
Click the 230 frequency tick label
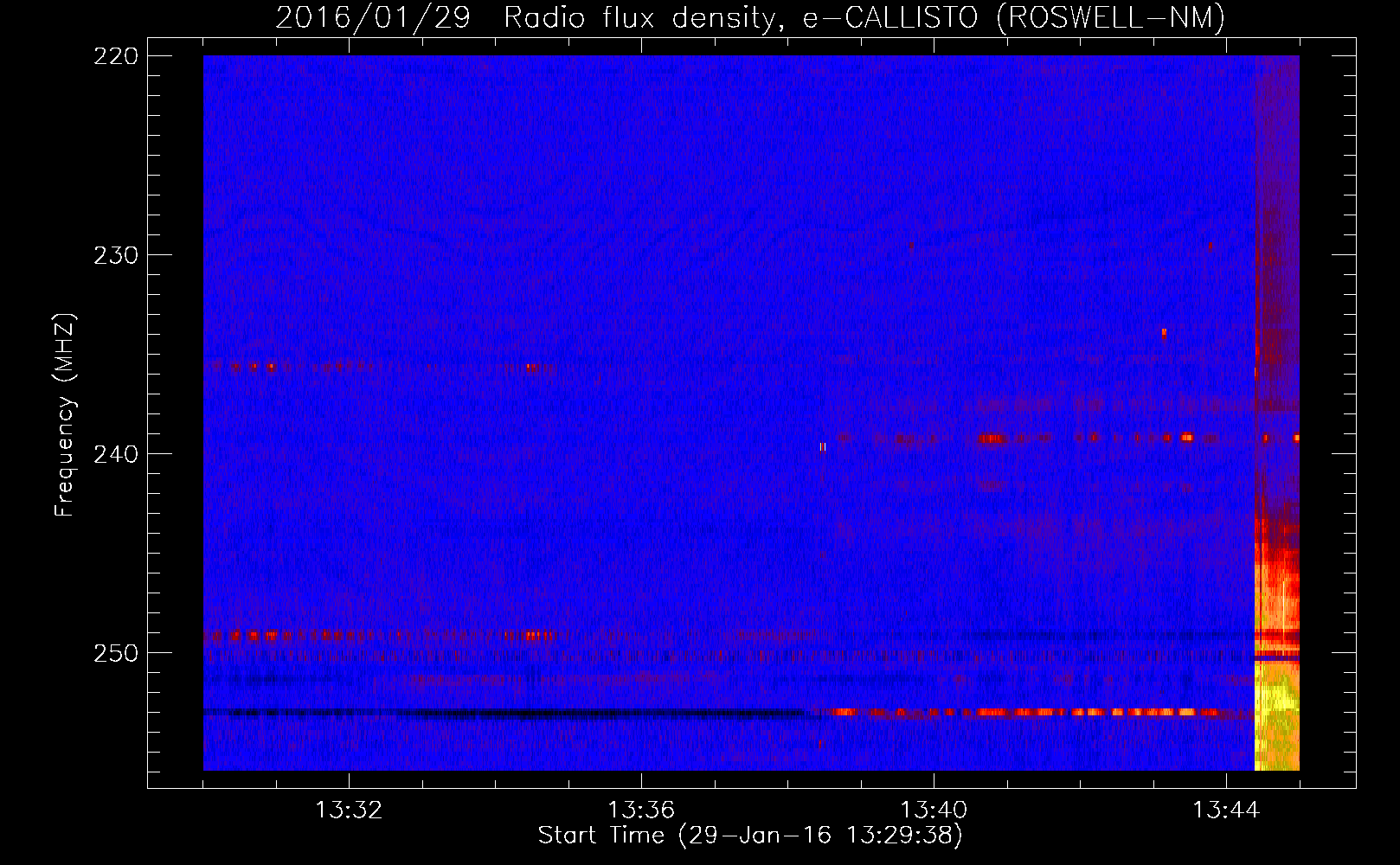point(116,255)
